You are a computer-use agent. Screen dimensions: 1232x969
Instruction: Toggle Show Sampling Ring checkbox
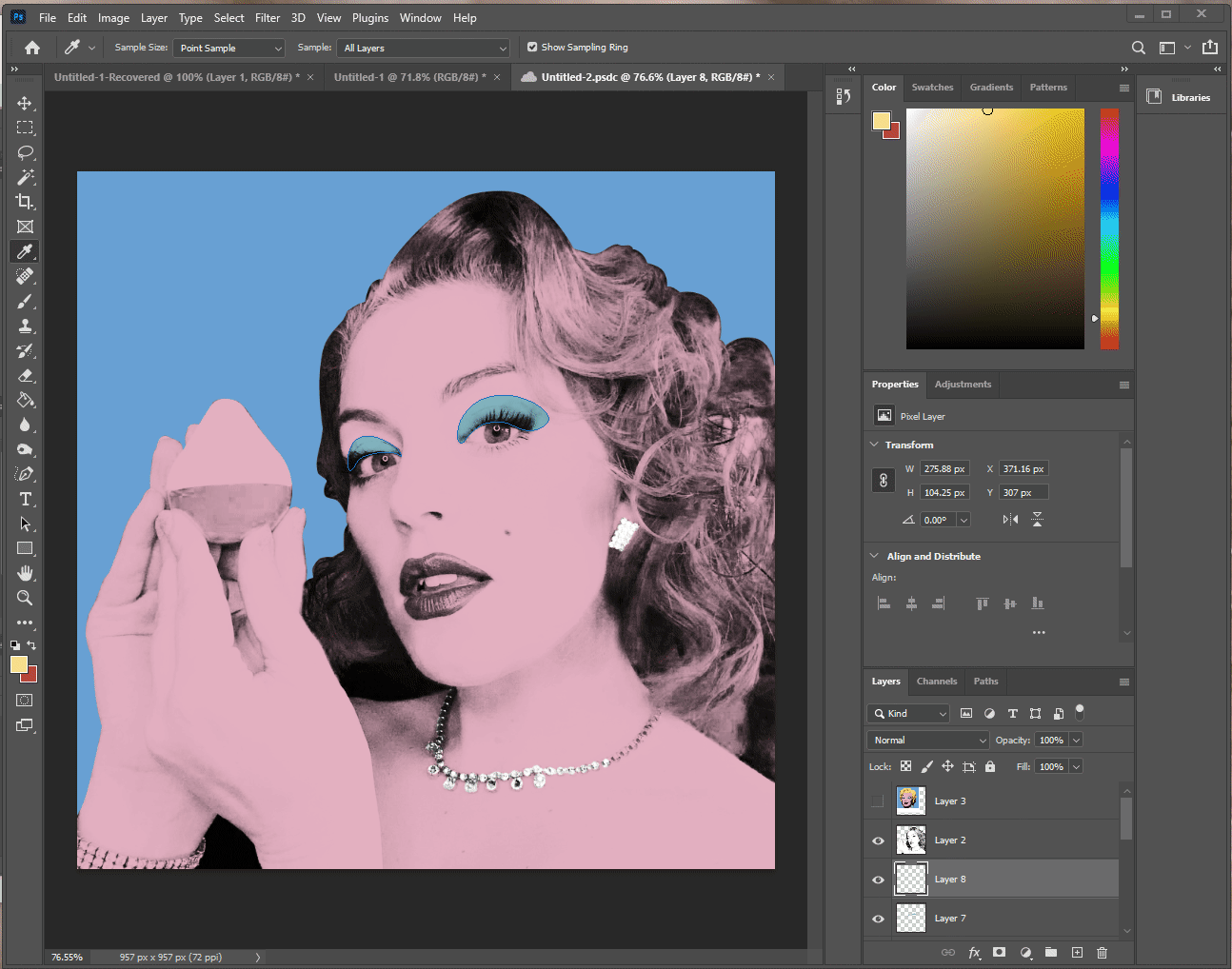(x=532, y=47)
